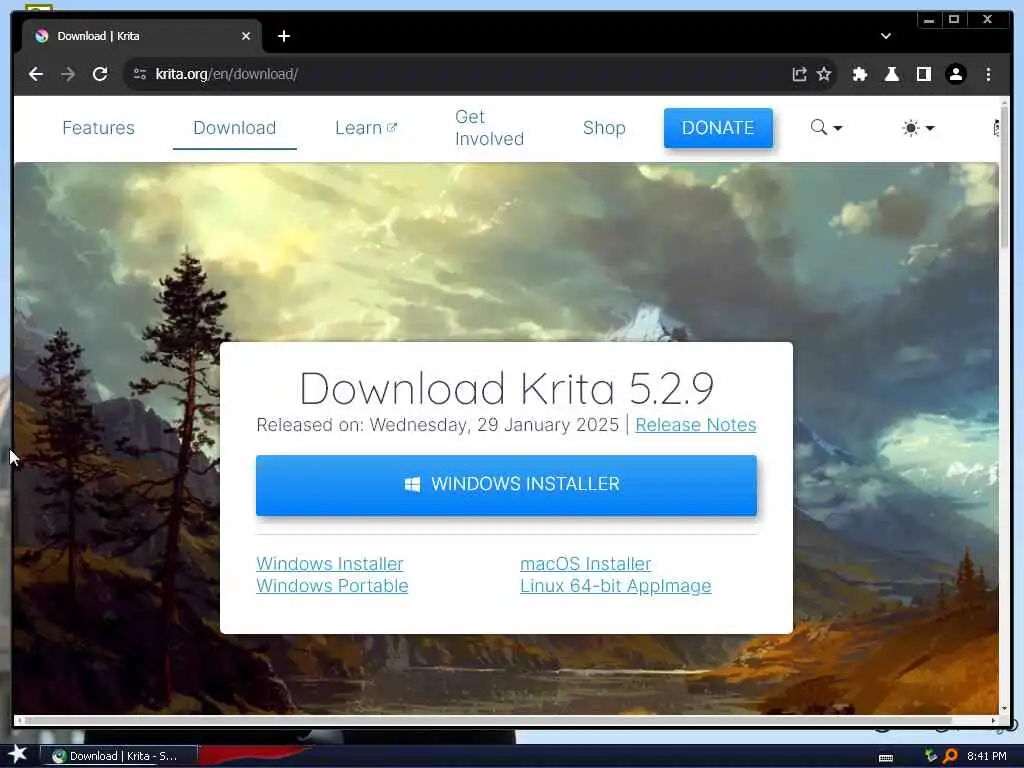
Task: Open the Release Notes link
Action: point(696,425)
